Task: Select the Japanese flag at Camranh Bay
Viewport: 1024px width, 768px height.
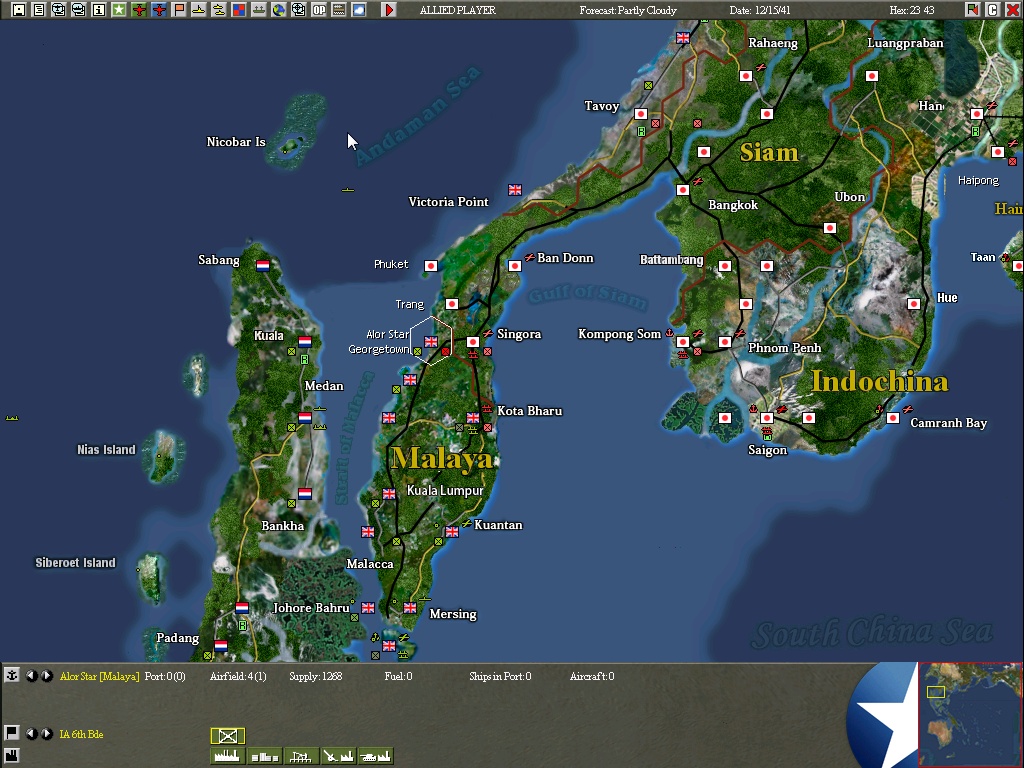Action: 893,418
